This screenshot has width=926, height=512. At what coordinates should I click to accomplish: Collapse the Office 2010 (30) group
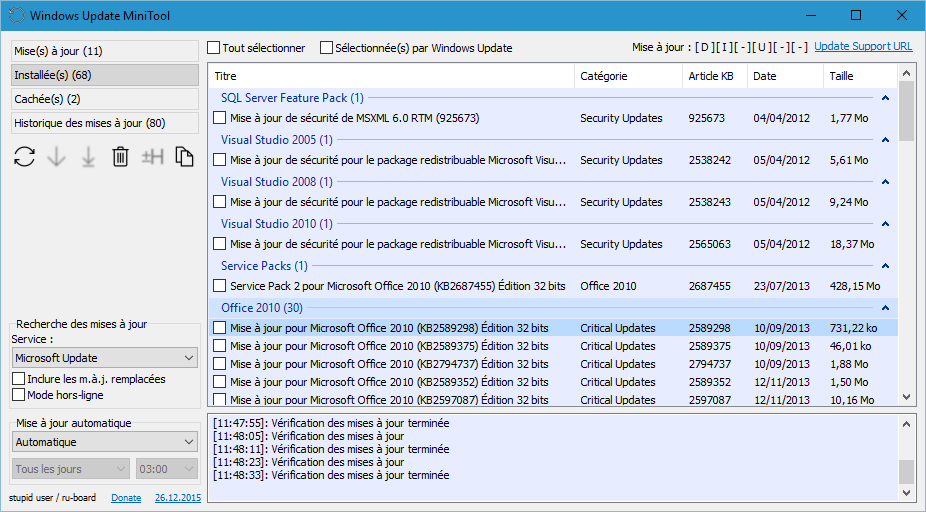tap(885, 308)
